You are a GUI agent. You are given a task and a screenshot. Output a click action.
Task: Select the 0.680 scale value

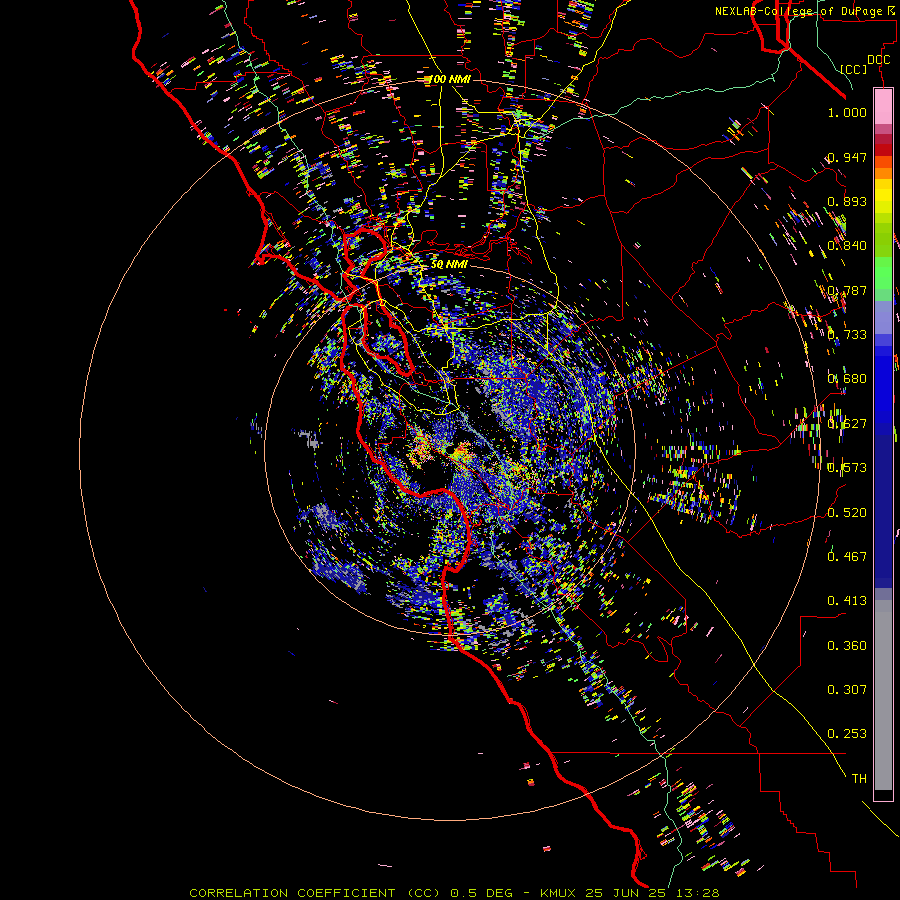click(847, 379)
